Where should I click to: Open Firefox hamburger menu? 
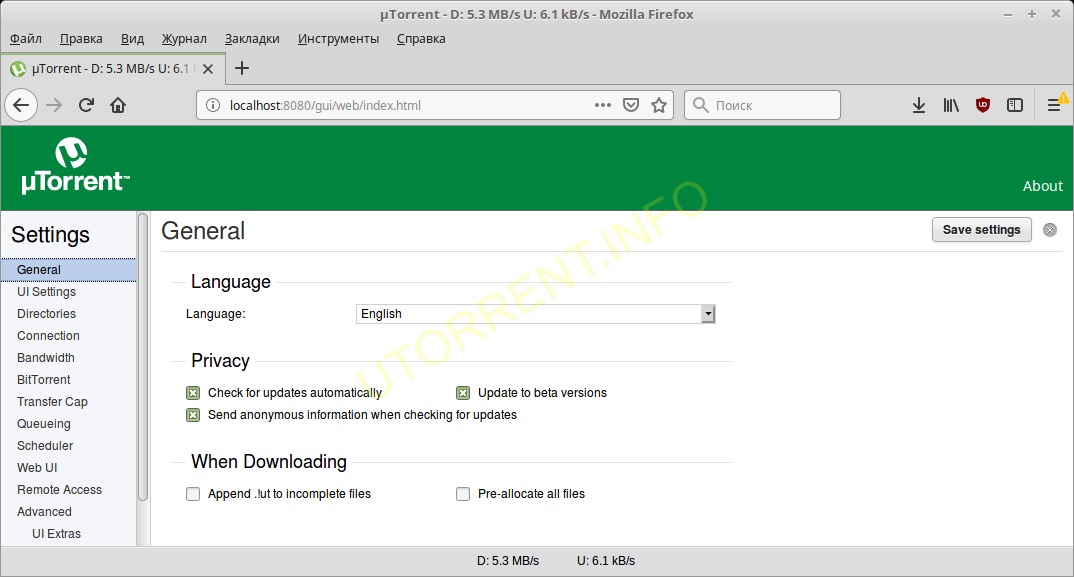(x=1055, y=105)
